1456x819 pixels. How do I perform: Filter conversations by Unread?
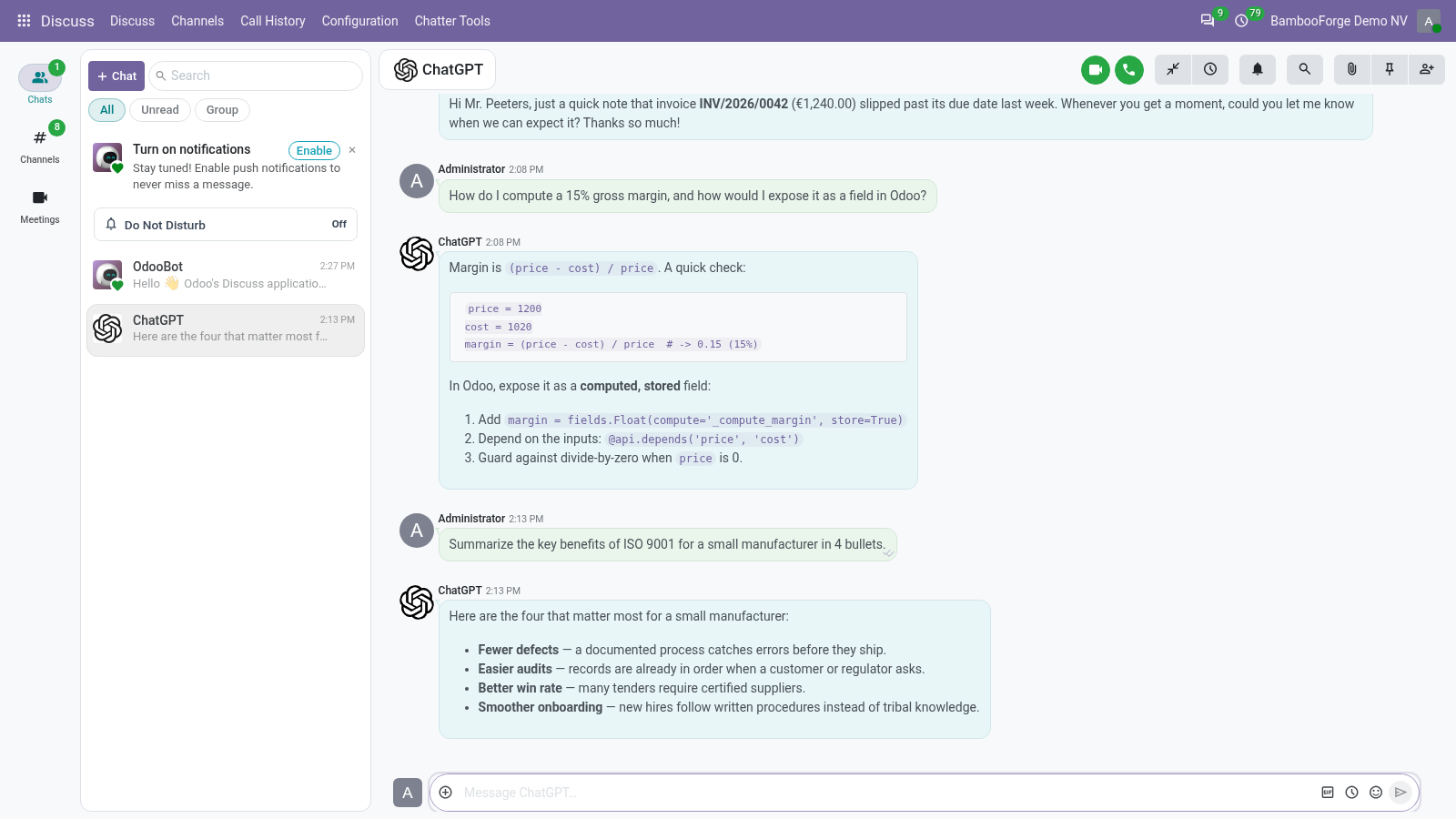[x=160, y=110]
